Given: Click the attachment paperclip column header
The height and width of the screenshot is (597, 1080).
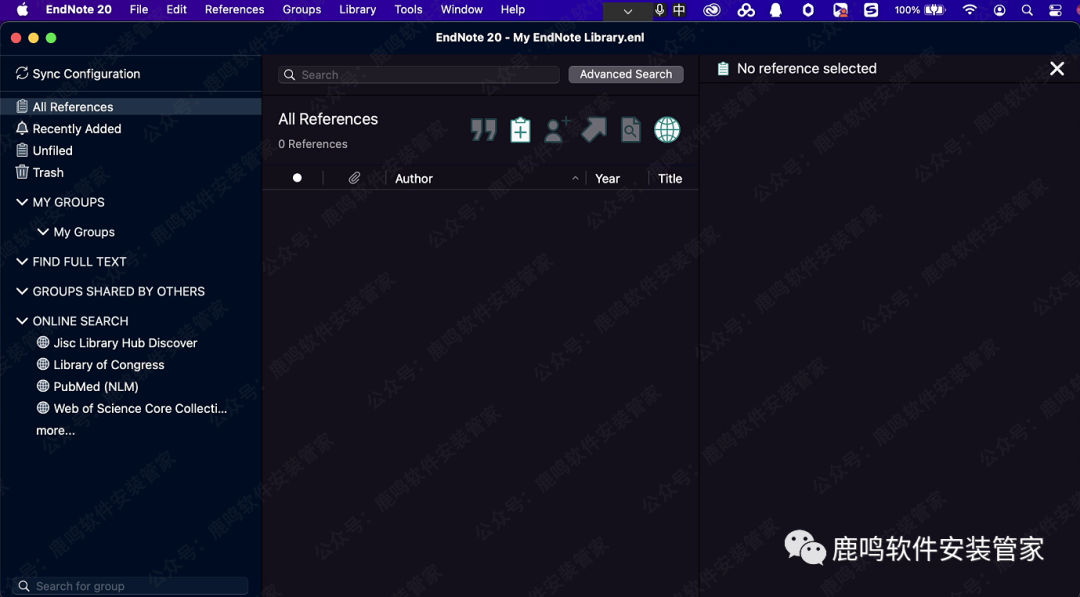Looking at the screenshot, I should tap(354, 178).
